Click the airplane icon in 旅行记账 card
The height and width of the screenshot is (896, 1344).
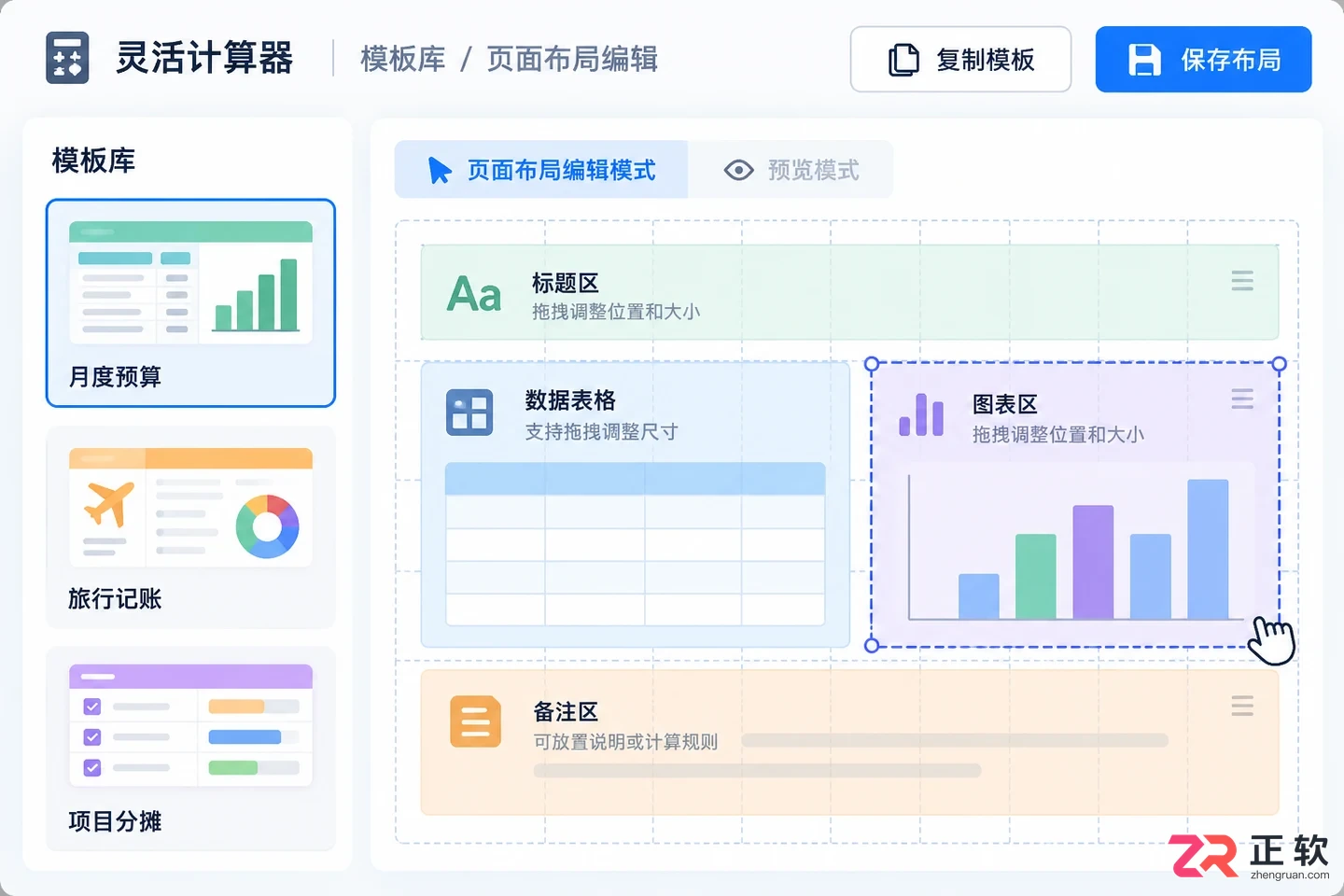[x=109, y=504]
